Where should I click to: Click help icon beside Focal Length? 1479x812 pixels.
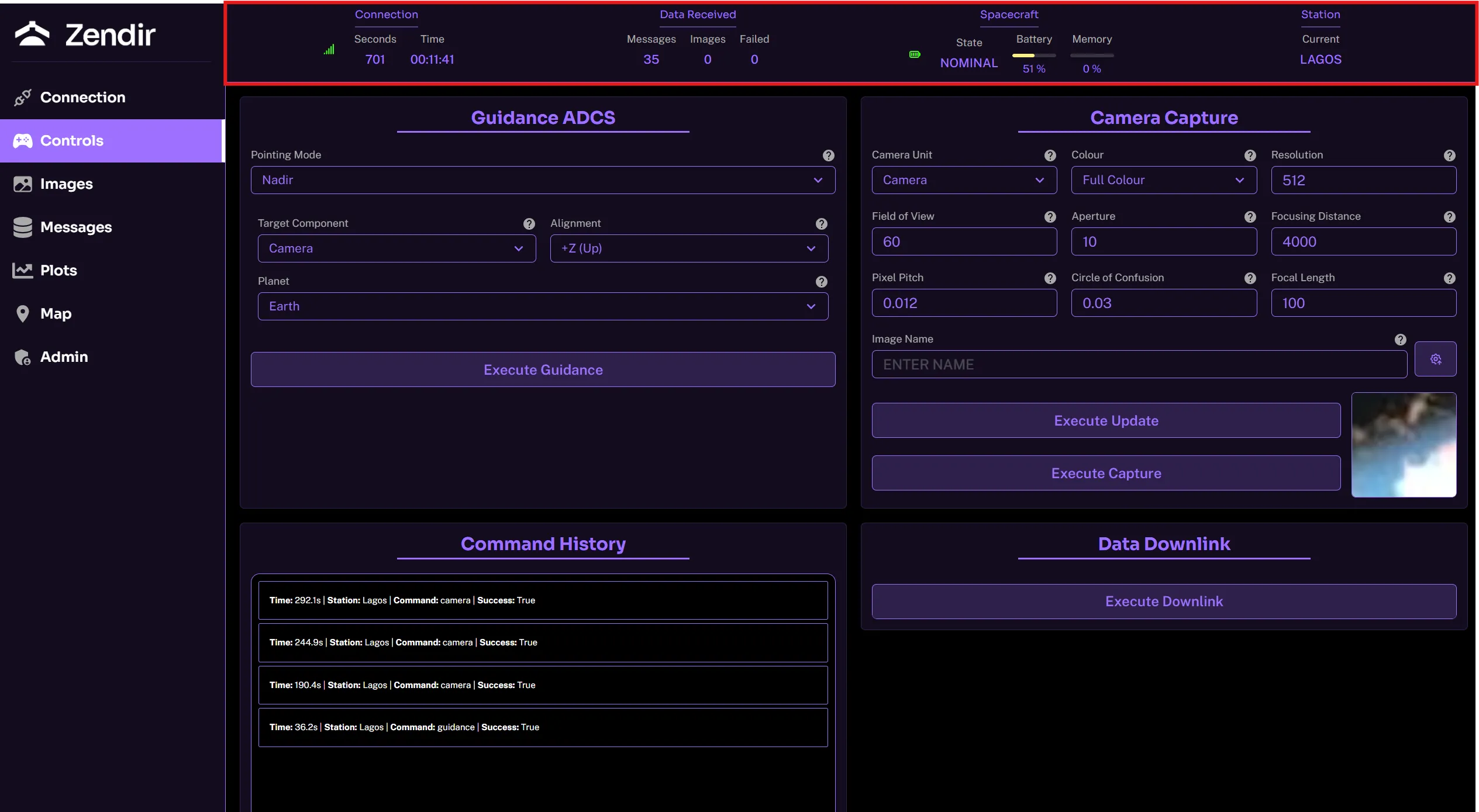click(x=1449, y=278)
